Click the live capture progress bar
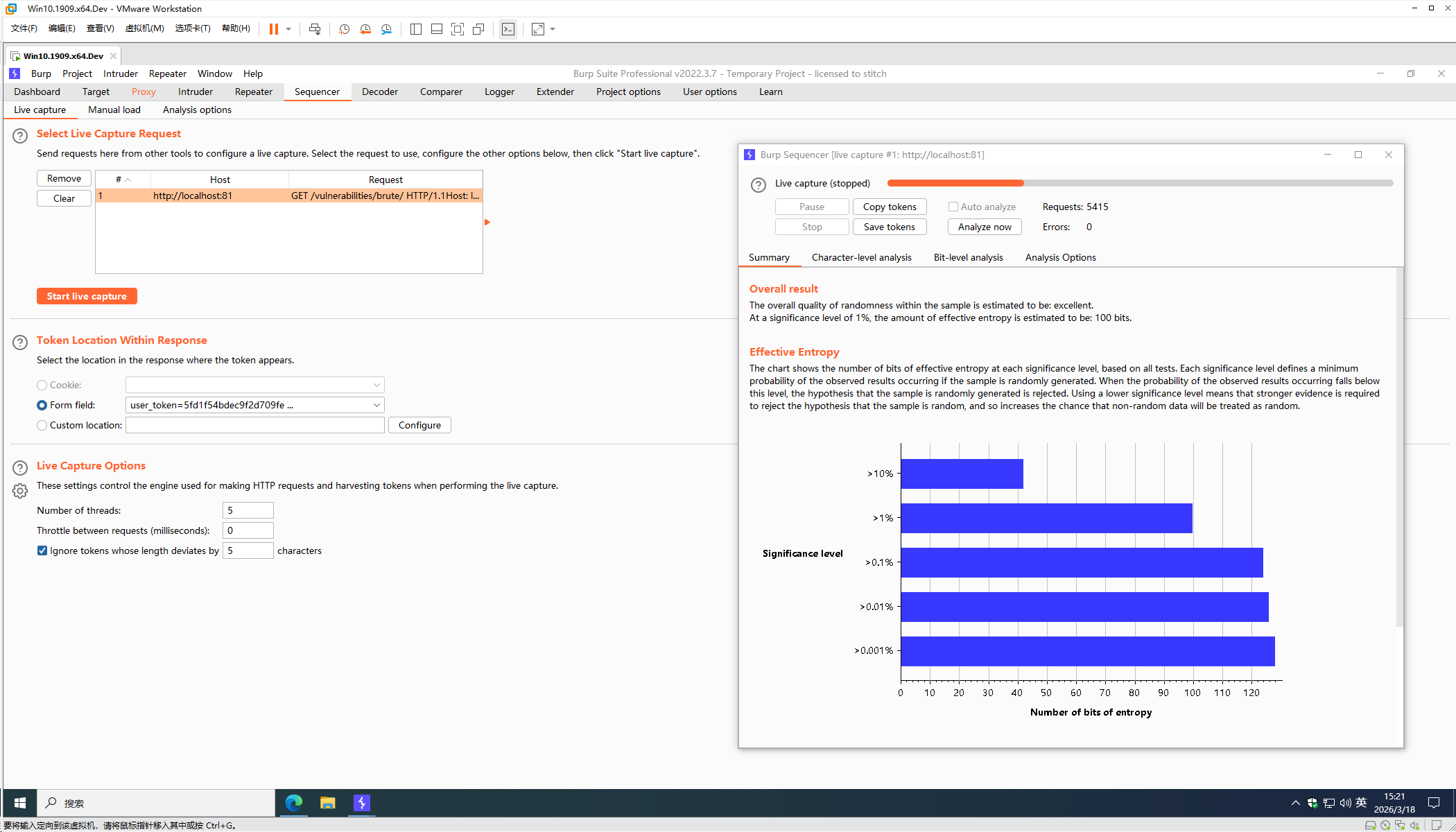 click(x=1140, y=183)
